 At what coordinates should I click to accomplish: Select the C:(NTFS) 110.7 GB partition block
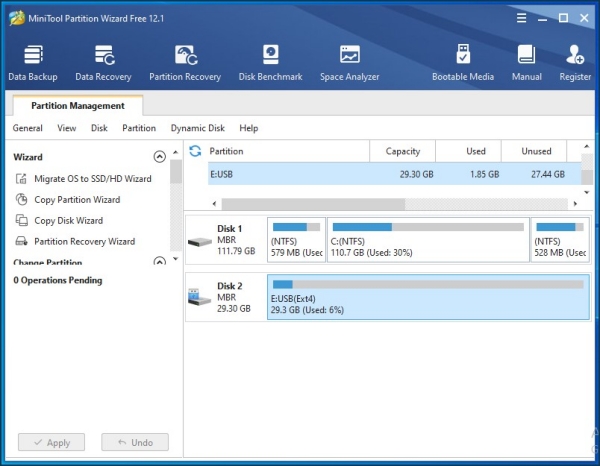pos(429,240)
